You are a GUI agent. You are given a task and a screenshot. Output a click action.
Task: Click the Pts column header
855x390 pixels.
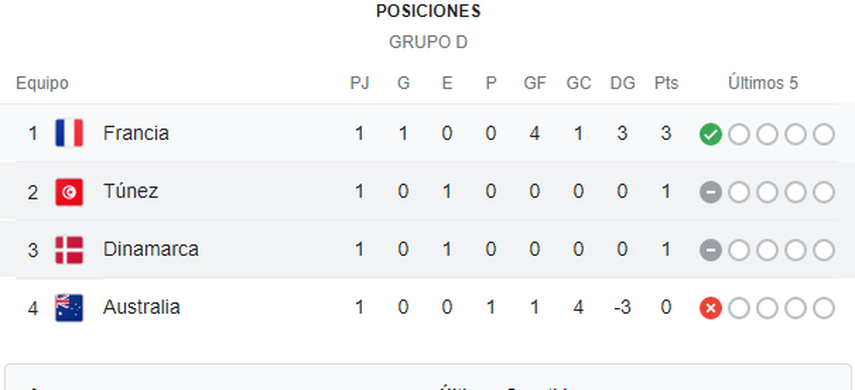point(666,83)
